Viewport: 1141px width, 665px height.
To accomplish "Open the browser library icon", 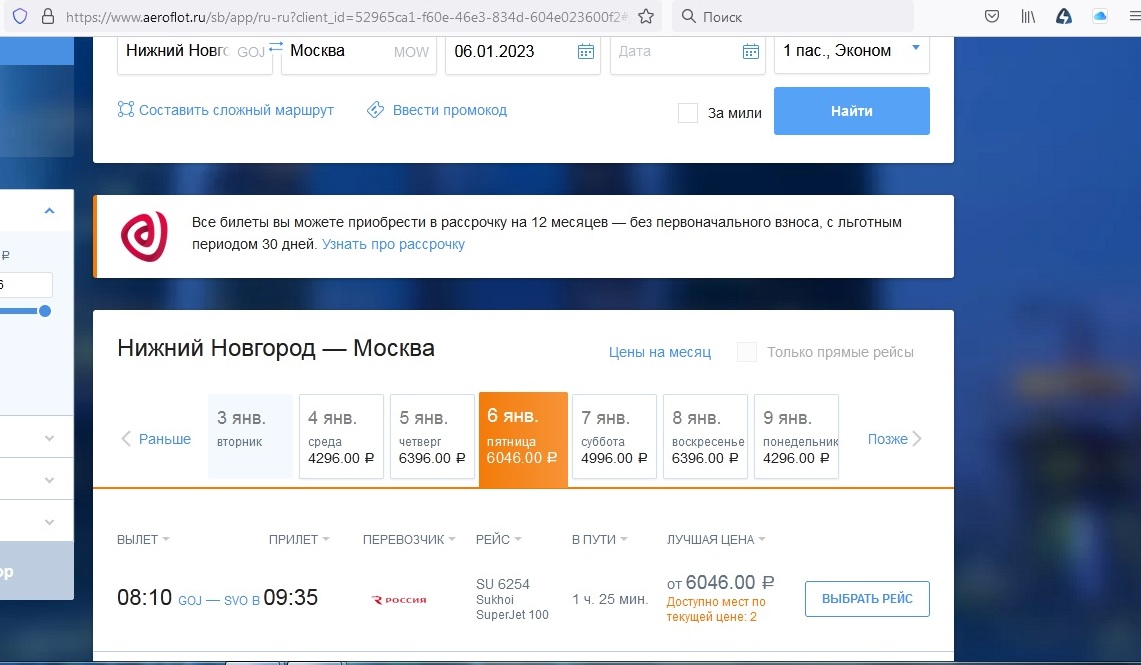I will [1028, 17].
